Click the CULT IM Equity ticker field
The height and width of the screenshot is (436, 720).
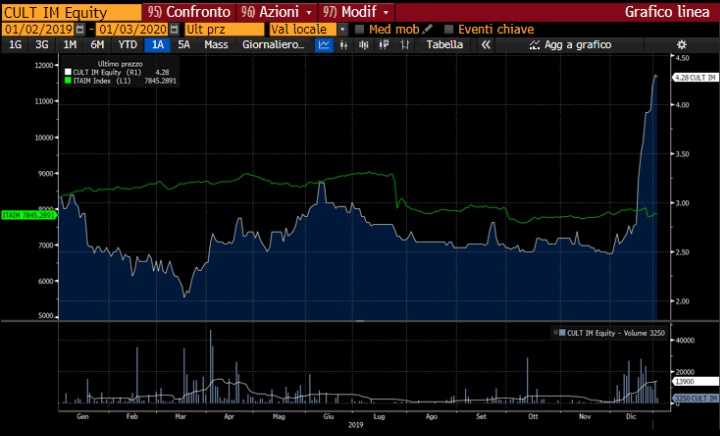point(71,12)
